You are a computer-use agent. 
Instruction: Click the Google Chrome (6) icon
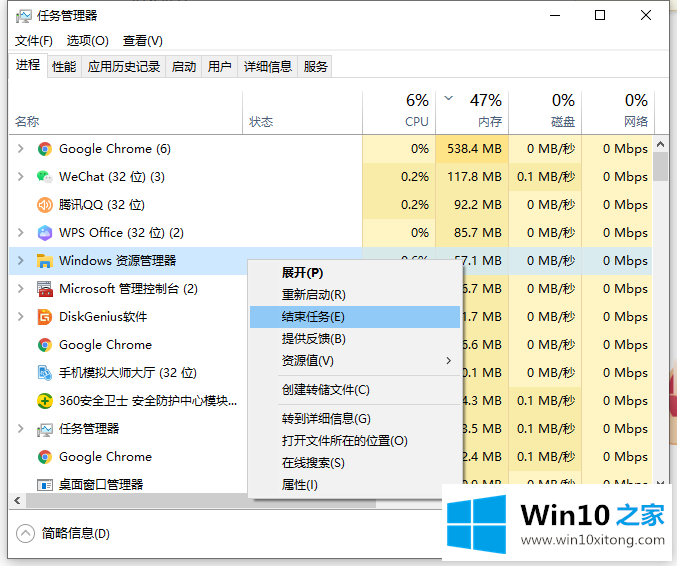click(44, 149)
